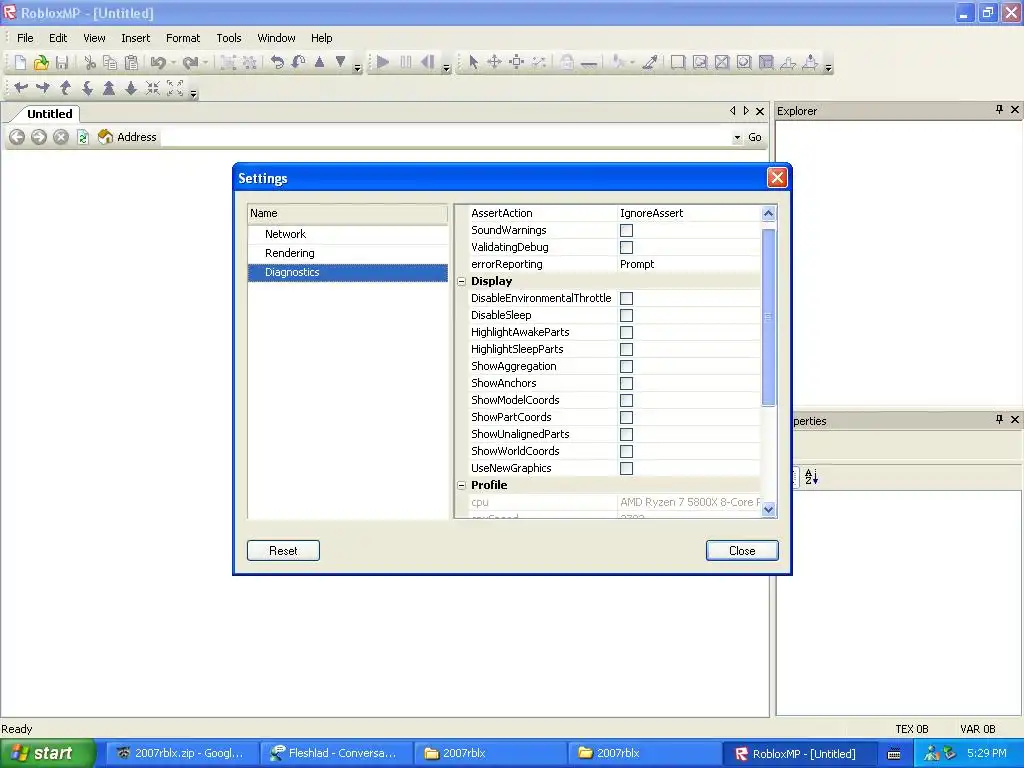
Task: Click the Tilt part icon
Action: coord(298,62)
